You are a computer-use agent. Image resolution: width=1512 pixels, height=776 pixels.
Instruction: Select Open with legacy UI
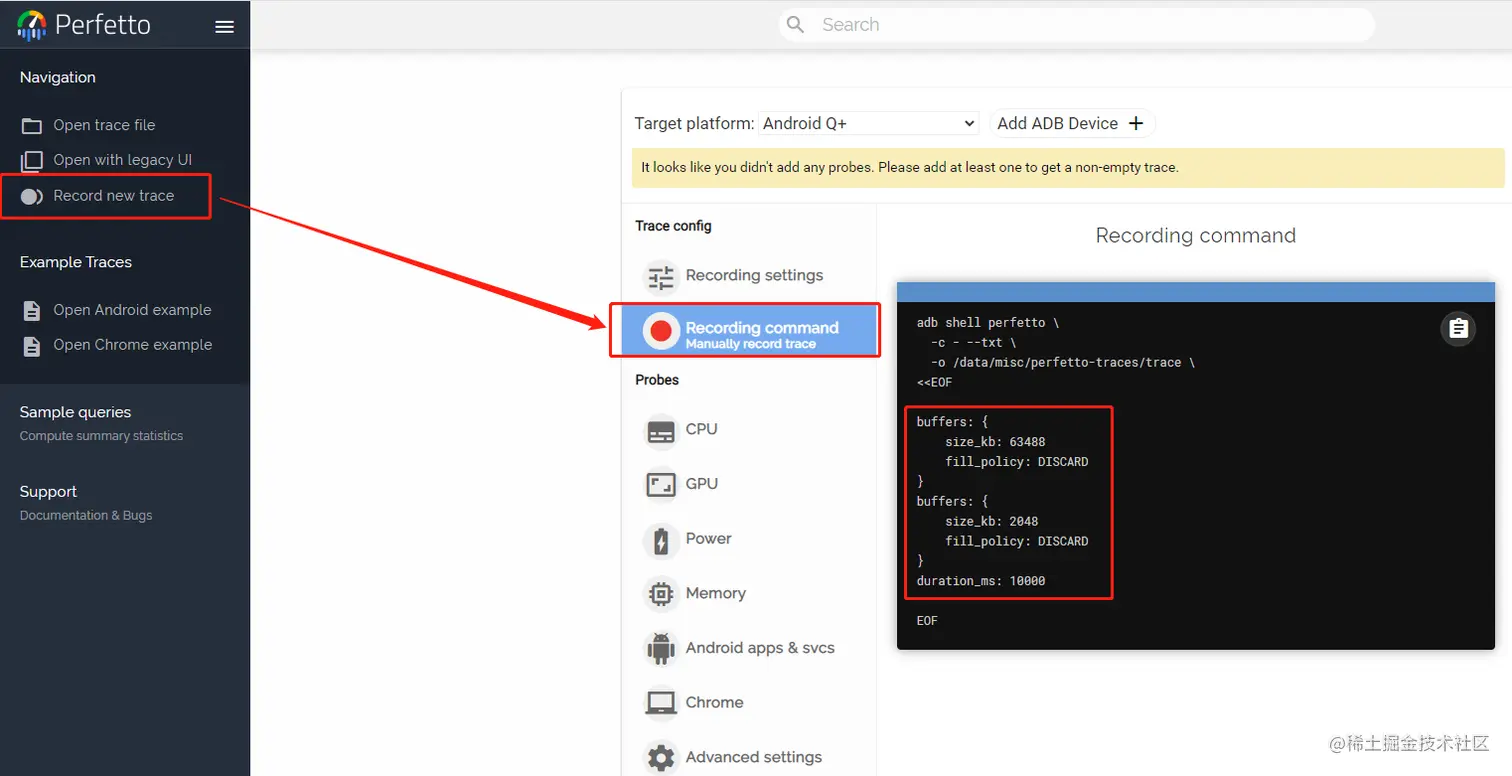click(x=122, y=160)
